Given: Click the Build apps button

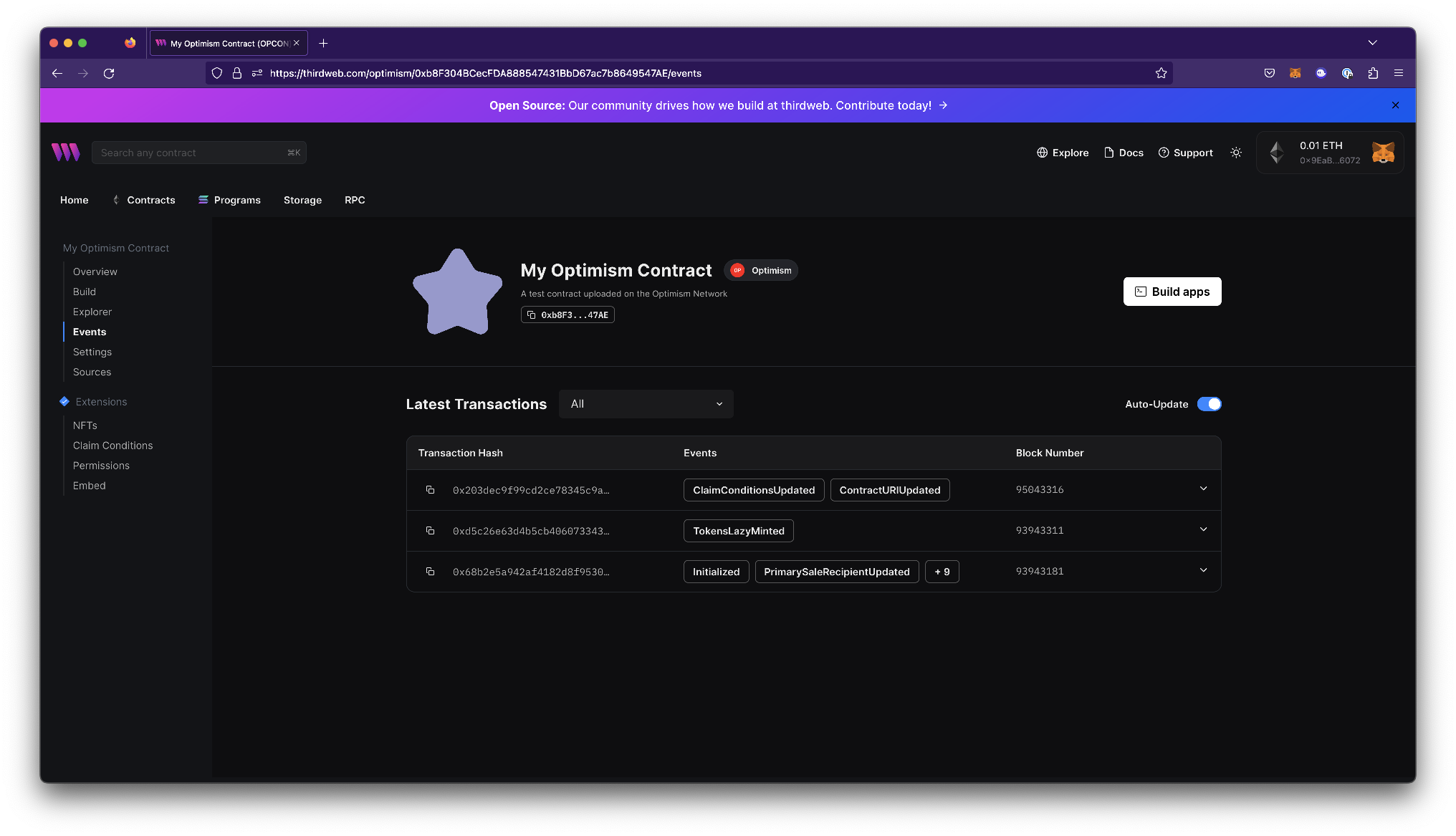Looking at the screenshot, I should 1172,292.
